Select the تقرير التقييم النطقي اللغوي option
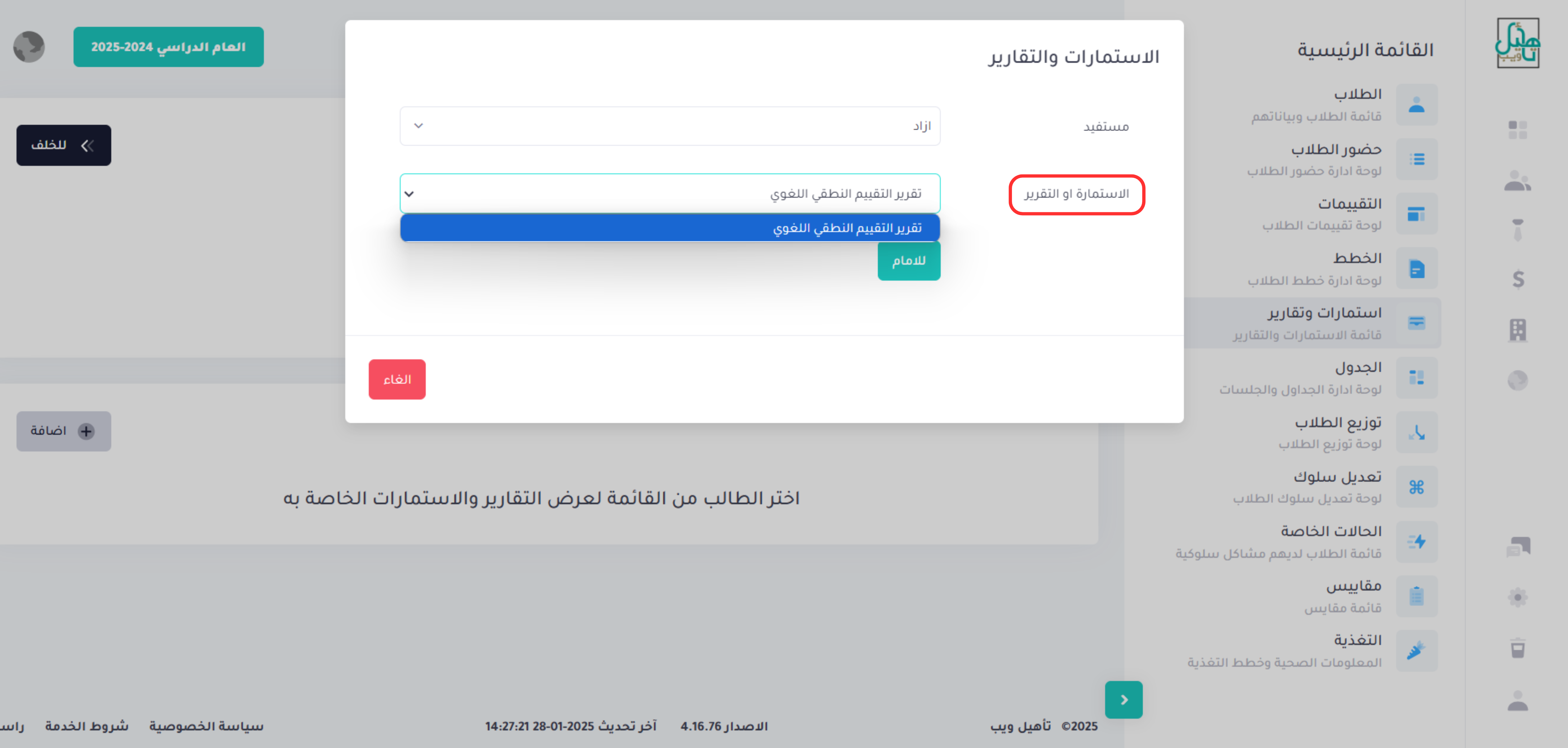This screenshot has width=1568, height=748. tap(670, 228)
